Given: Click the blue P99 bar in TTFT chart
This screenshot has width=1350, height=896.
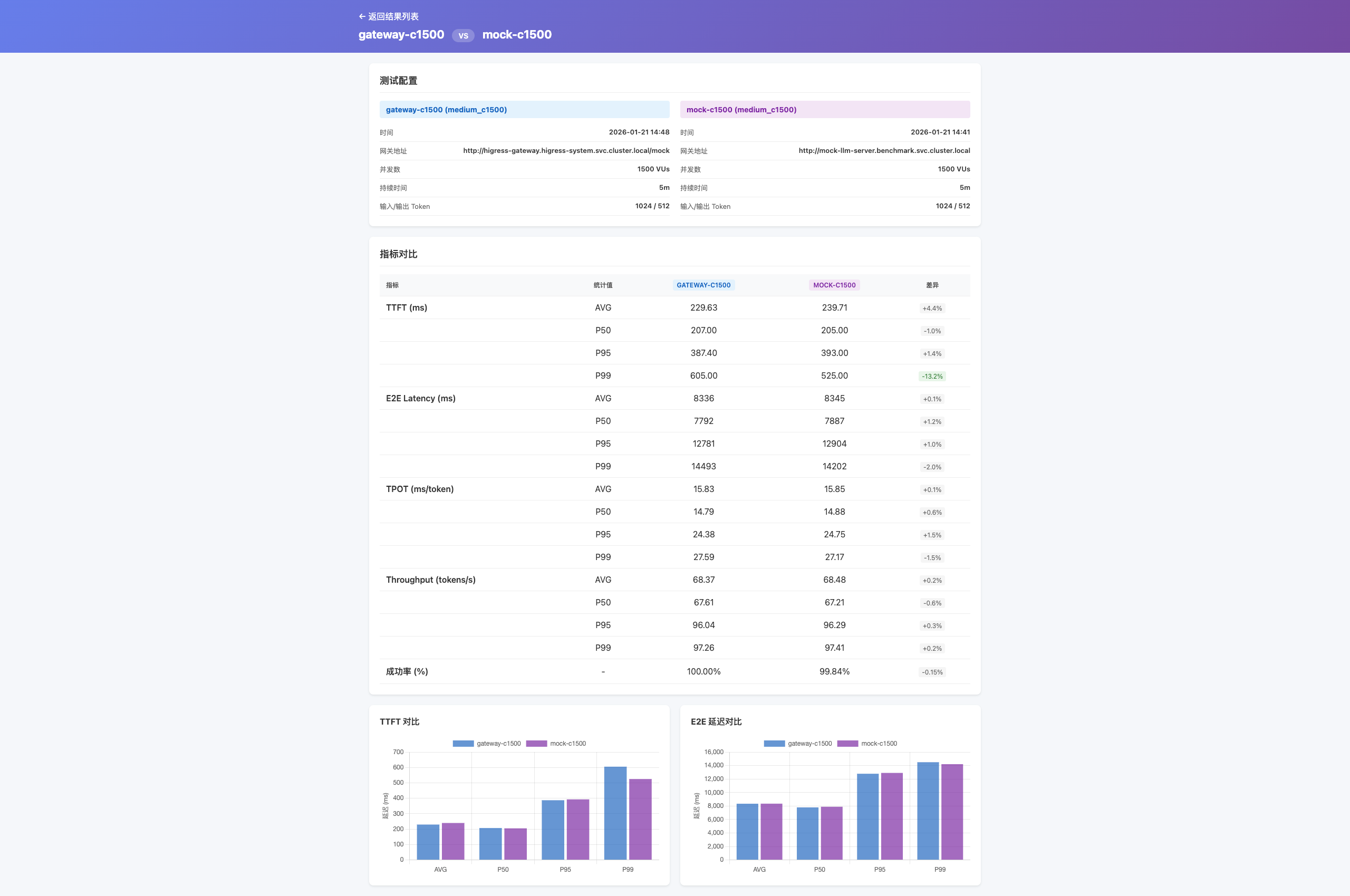Looking at the screenshot, I should click(x=615, y=813).
